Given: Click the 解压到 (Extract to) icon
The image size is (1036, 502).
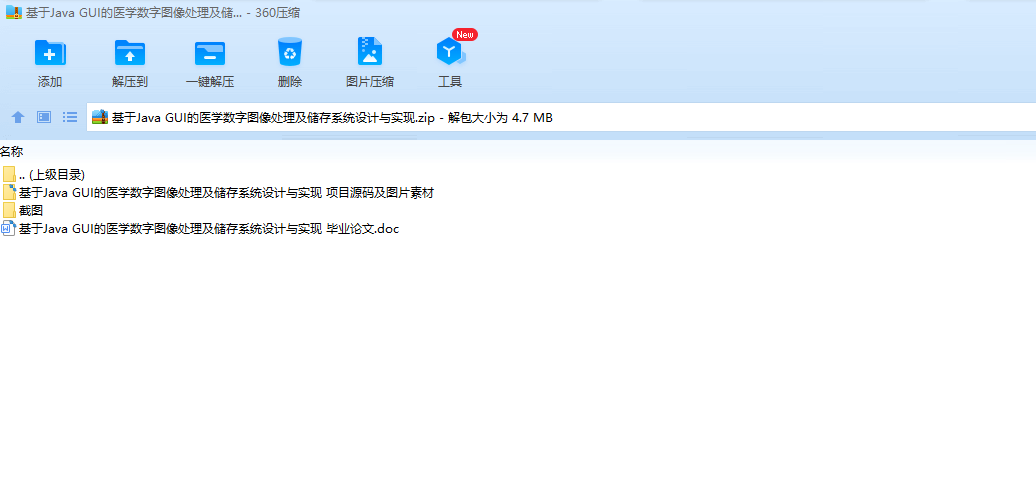Looking at the screenshot, I should (x=130, y=52).
